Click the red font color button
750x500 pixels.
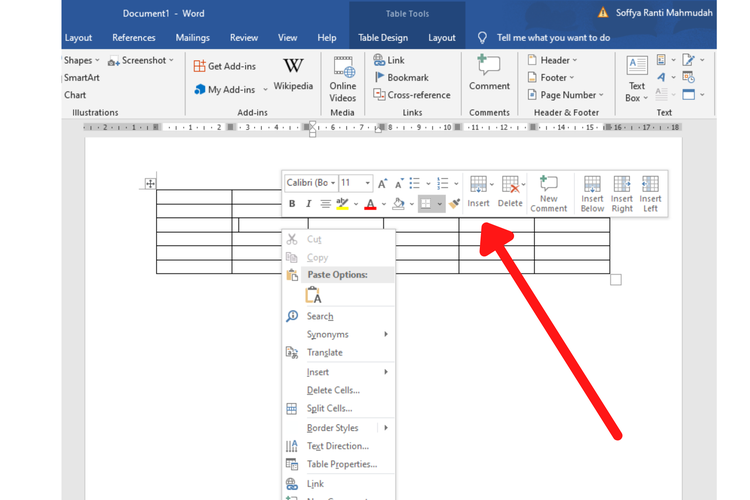(370, 204)
